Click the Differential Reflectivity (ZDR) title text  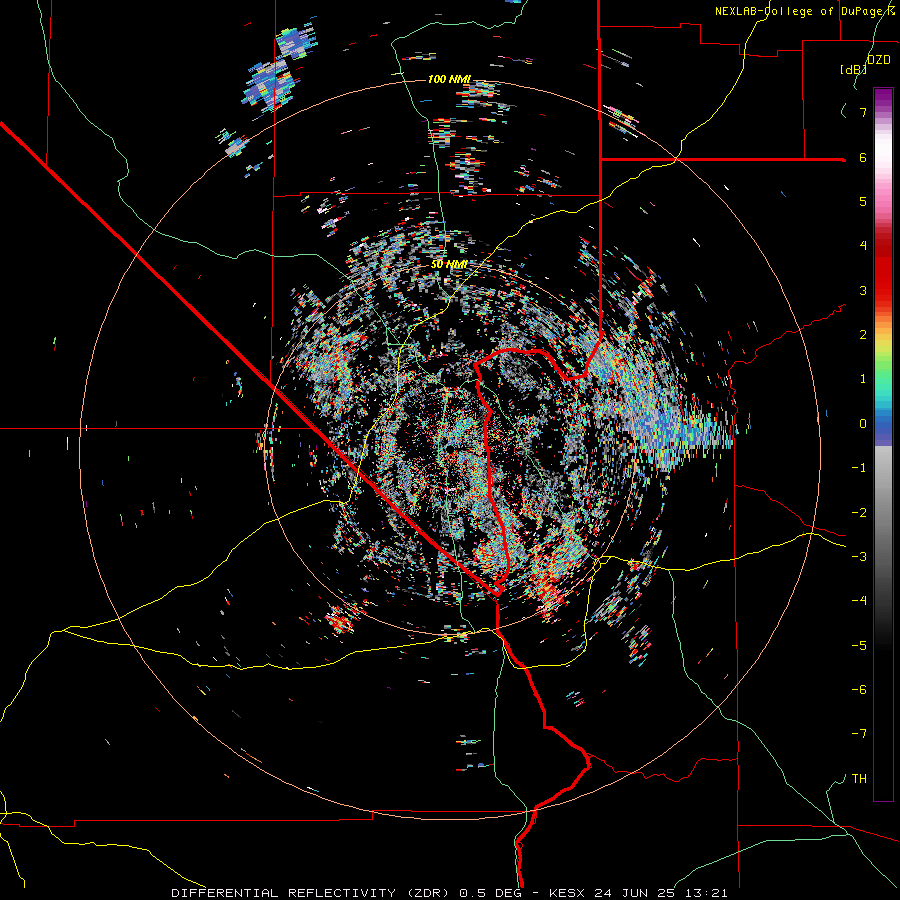[x=312, y=893]
